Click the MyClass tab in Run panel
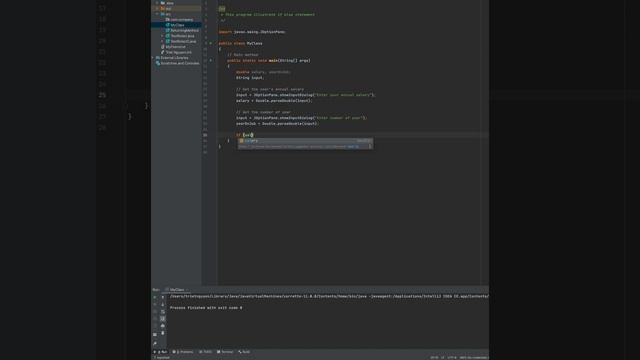Viewport: 640px width, 360px height. tap(177, 290)
